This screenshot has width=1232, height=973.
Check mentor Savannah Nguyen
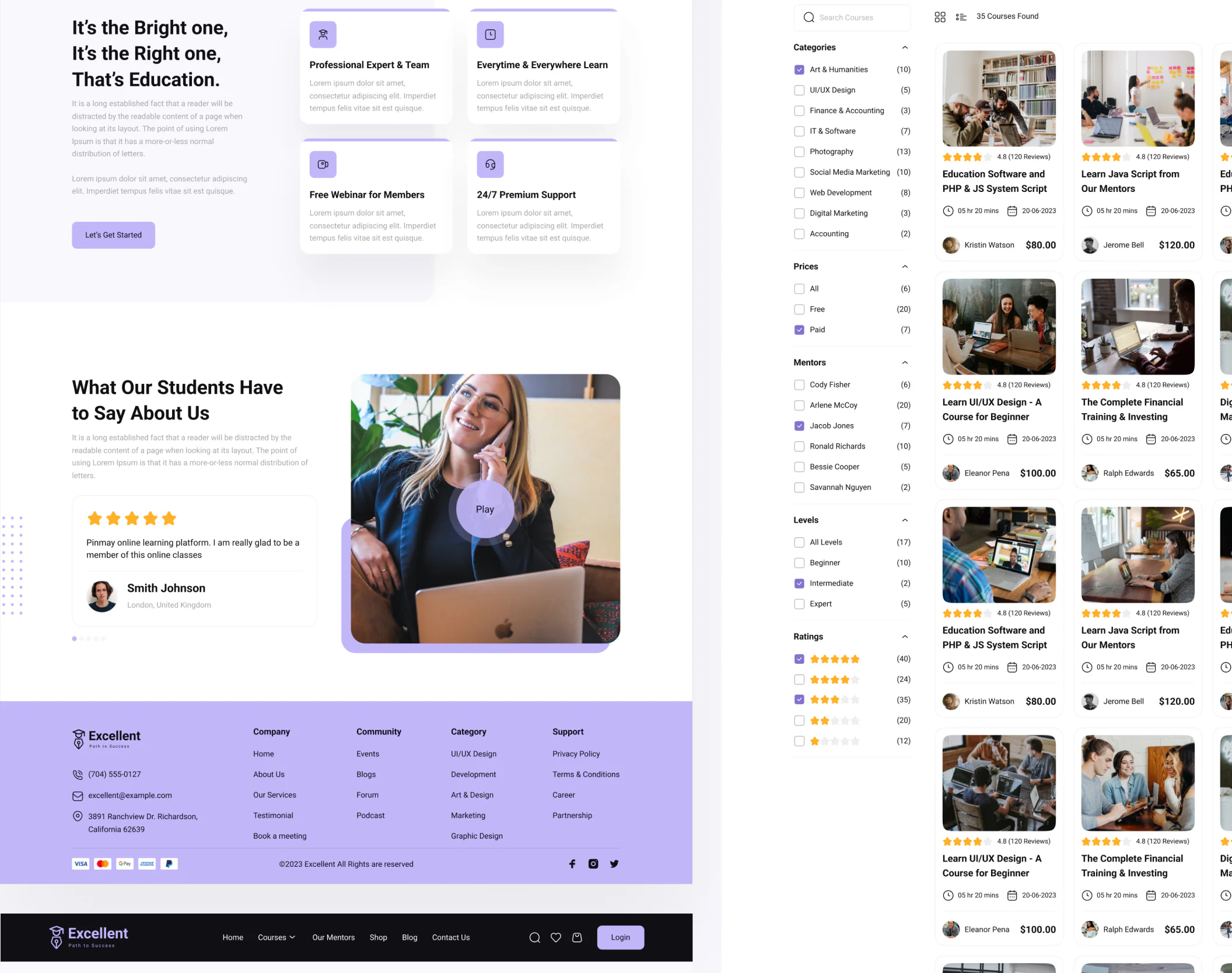coord(799,487)
